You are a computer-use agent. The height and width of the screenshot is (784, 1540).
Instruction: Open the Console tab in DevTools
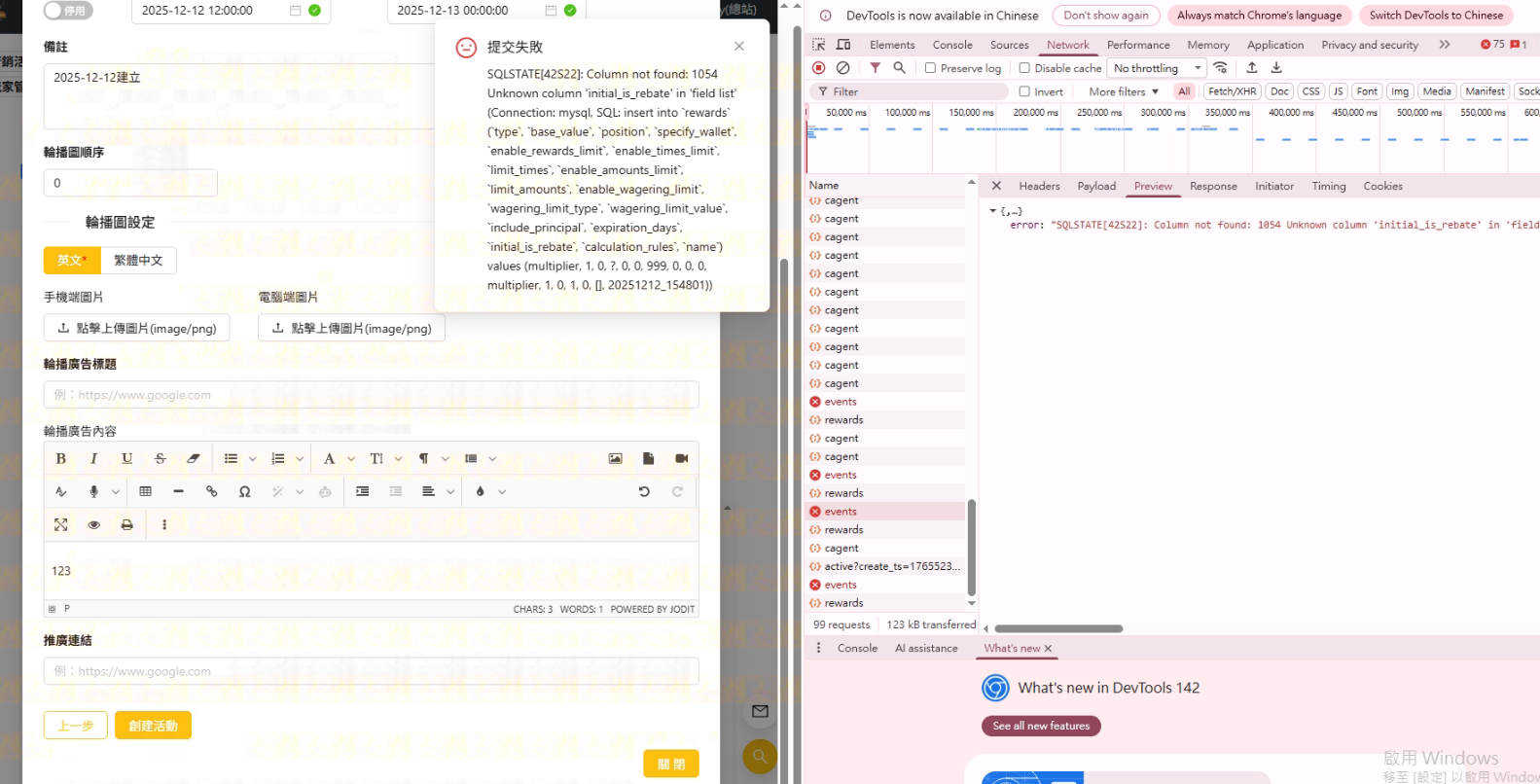tap(951, 45)
